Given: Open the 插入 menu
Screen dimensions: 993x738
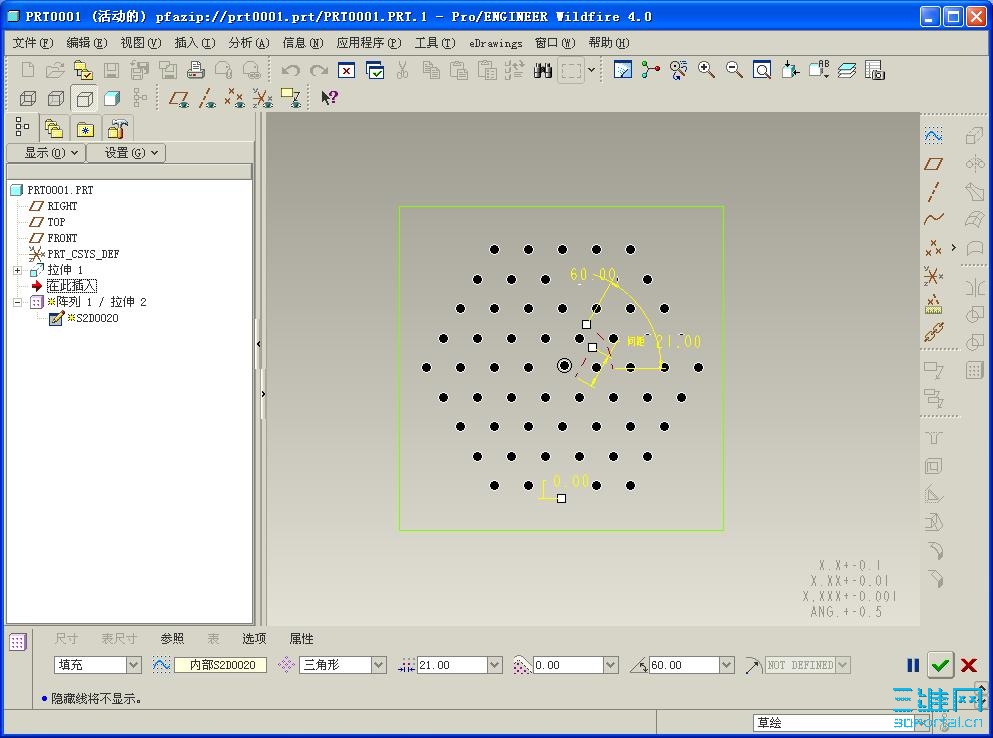Looking at the screenshot, I should (x=194, y=42).
